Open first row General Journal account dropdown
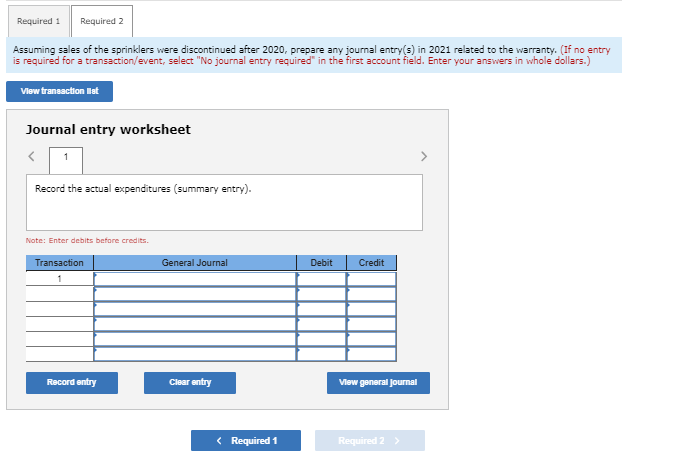Viewport: 685px width, 461px height. coord(195,279)
